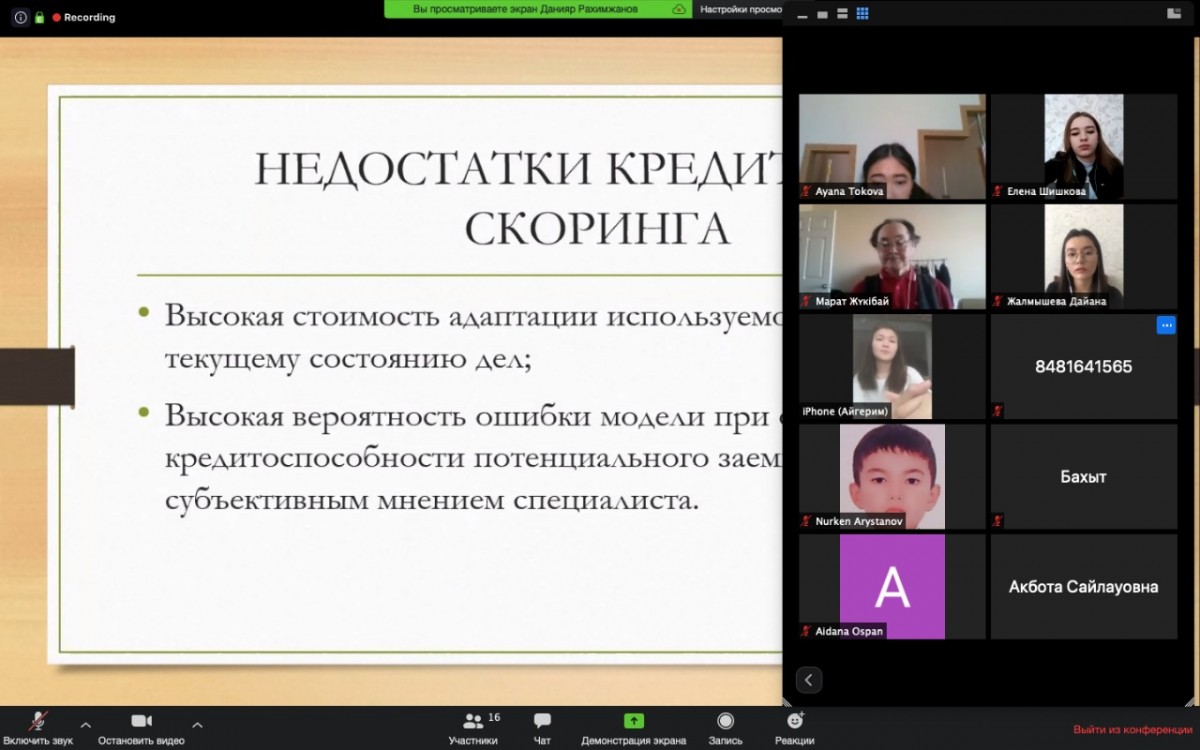Expand audio options arrow beside microphone

85,725
